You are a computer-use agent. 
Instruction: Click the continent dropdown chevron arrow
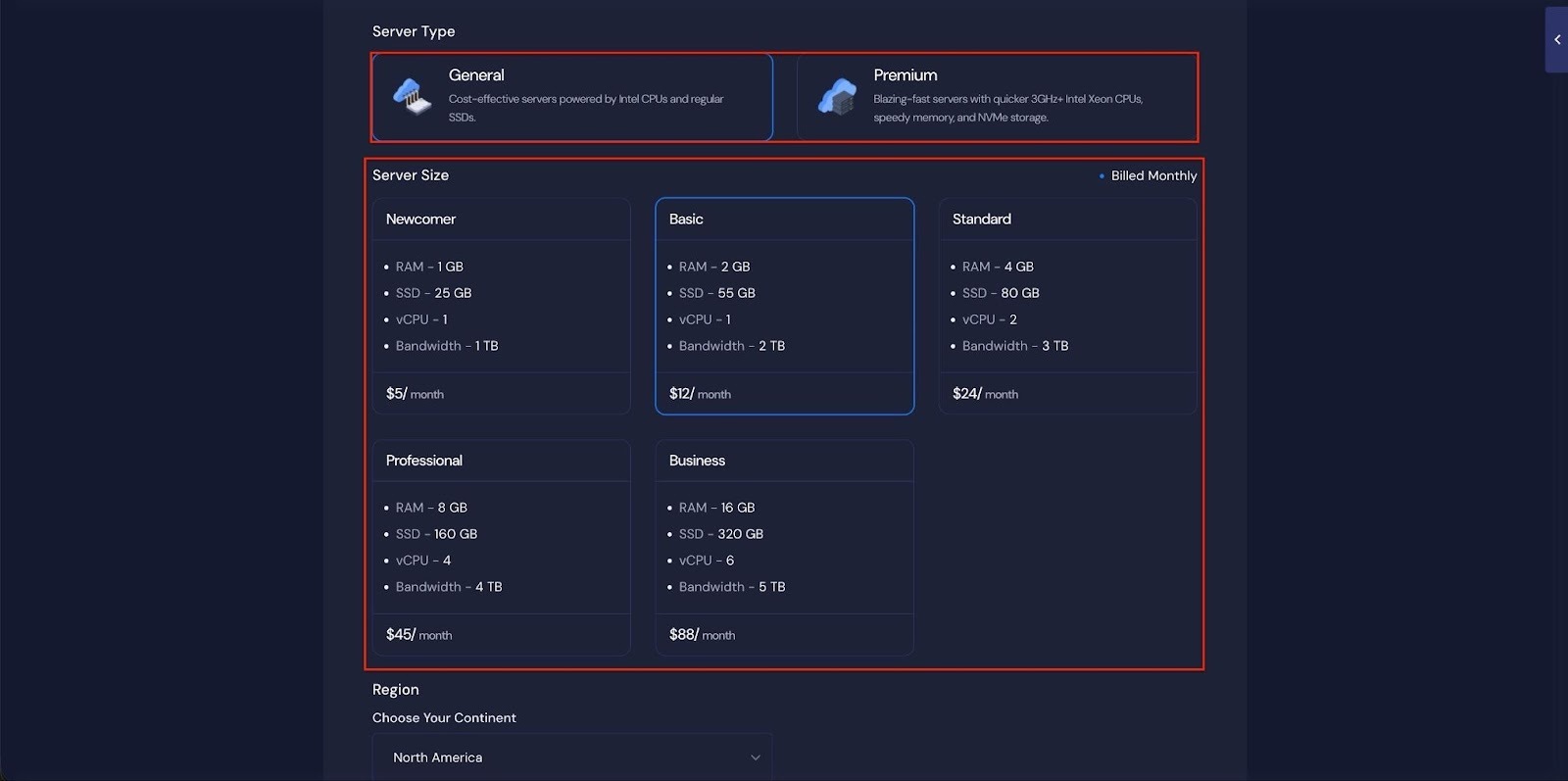[755, 757]
